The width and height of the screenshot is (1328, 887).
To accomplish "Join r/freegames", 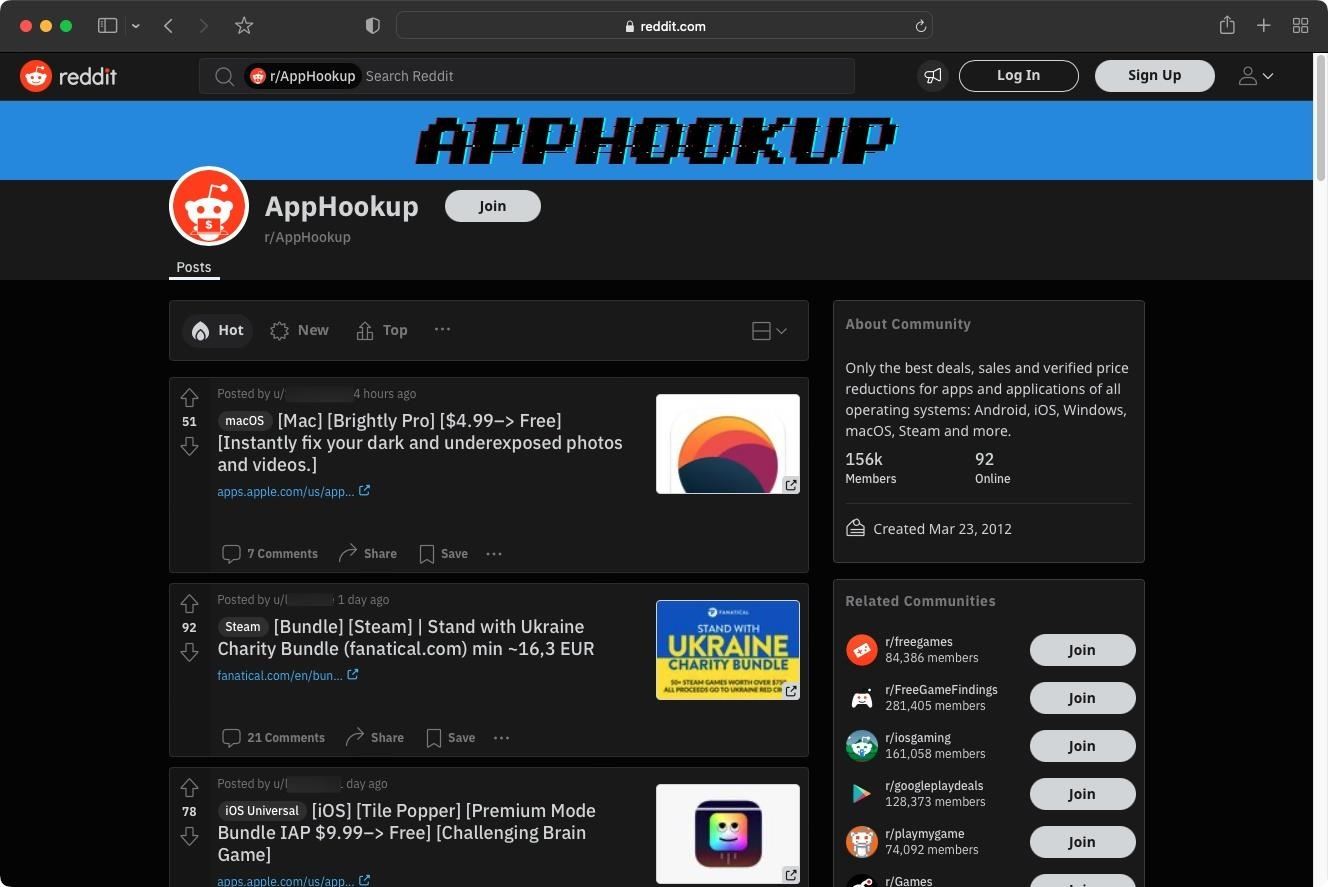I will [1082, 650].
